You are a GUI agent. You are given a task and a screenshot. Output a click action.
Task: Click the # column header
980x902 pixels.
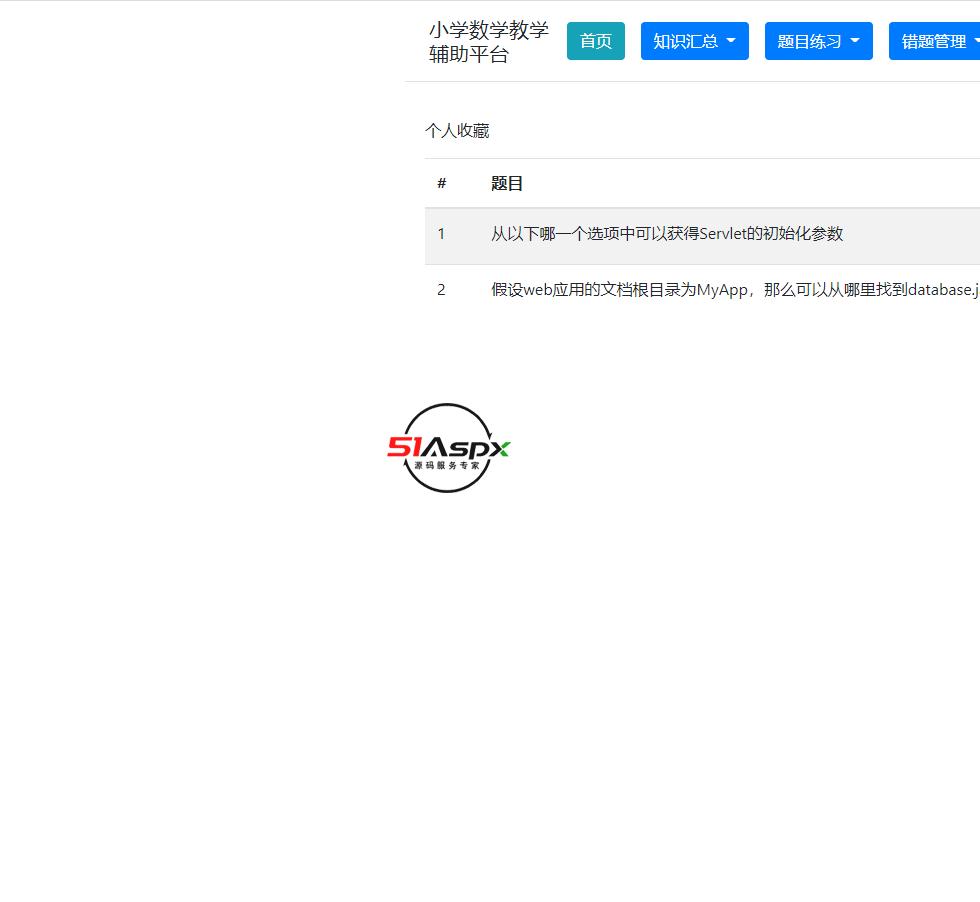(x=441, y=183)
